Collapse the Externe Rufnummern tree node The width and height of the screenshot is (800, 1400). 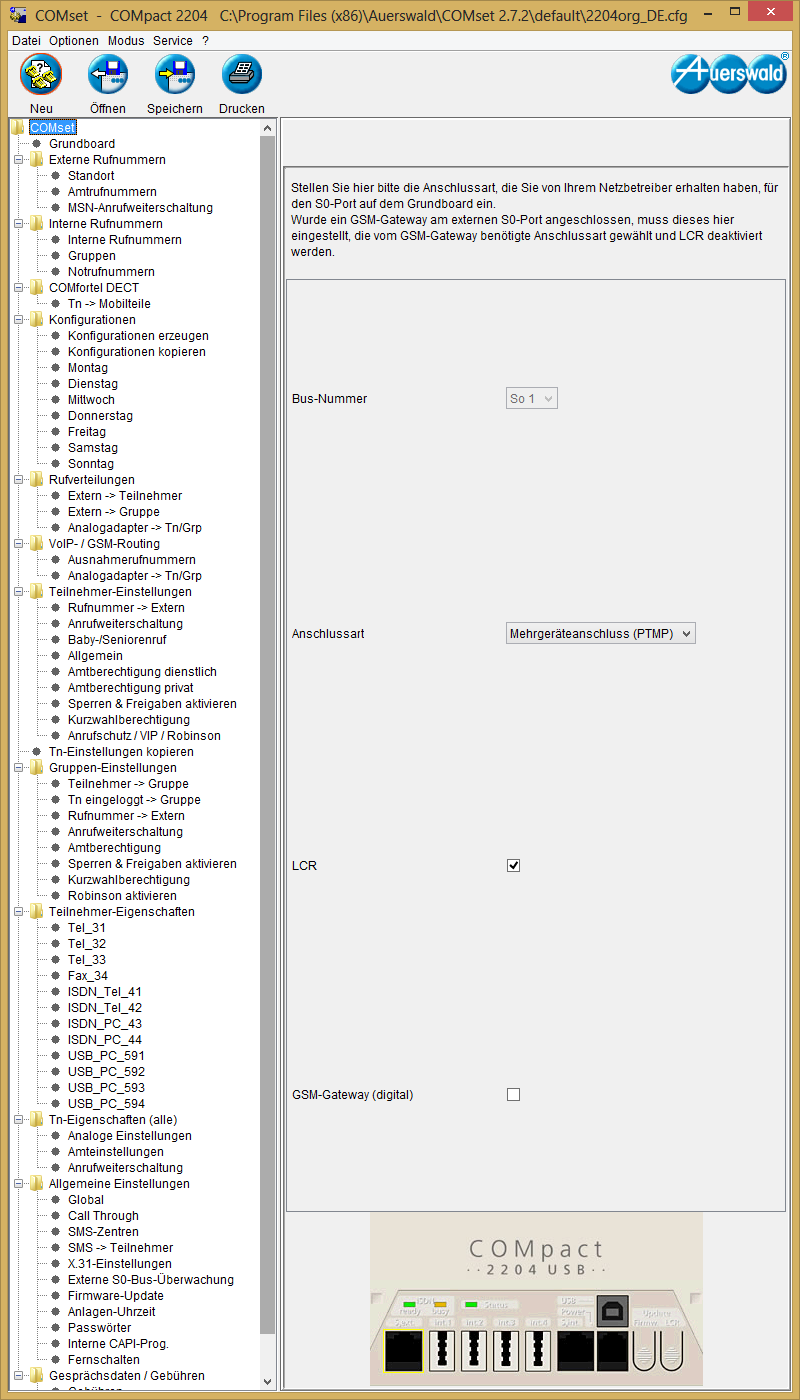point(18,160)
